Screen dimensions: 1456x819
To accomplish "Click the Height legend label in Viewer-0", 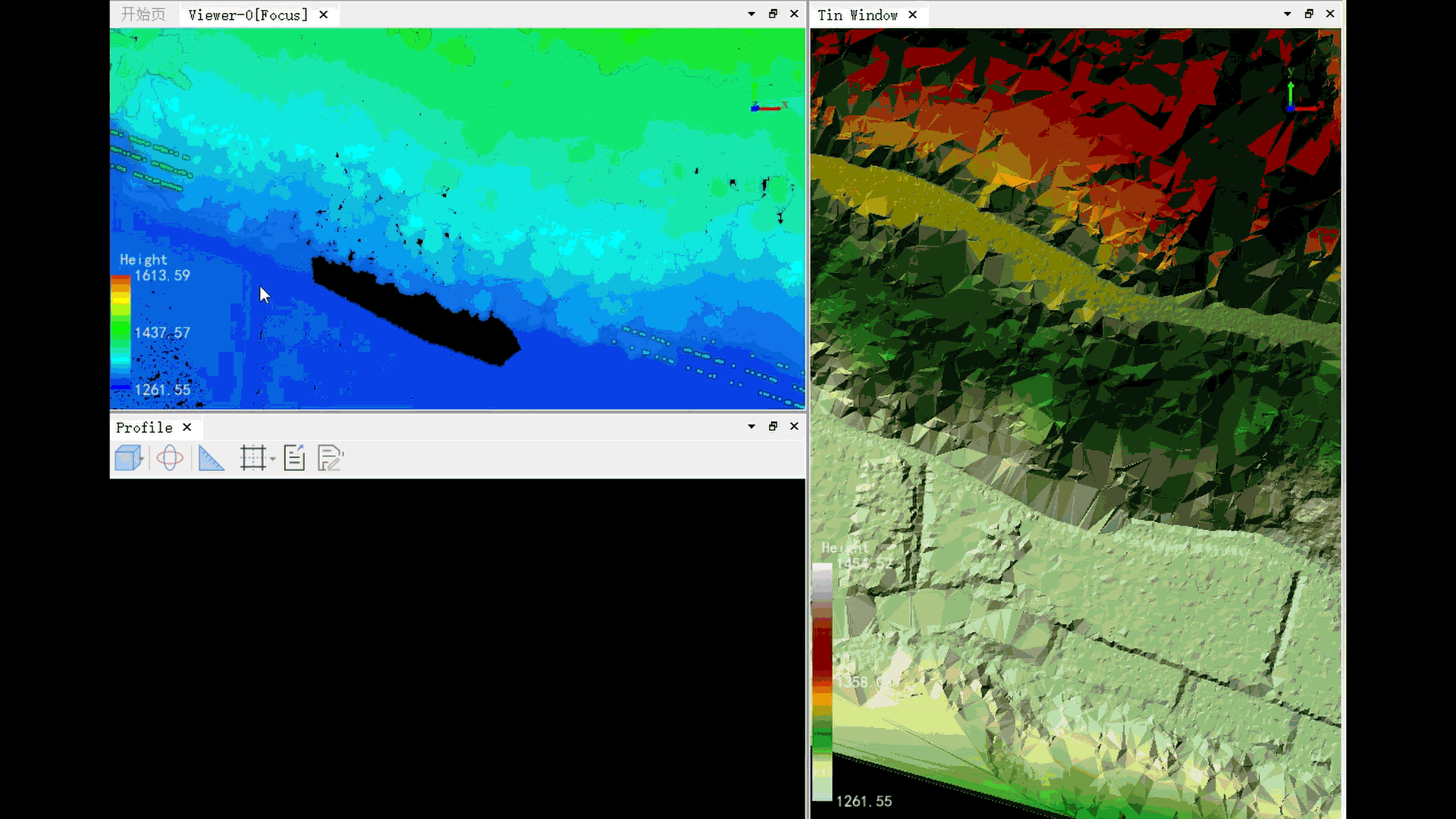I will click(x=143, y=259).
